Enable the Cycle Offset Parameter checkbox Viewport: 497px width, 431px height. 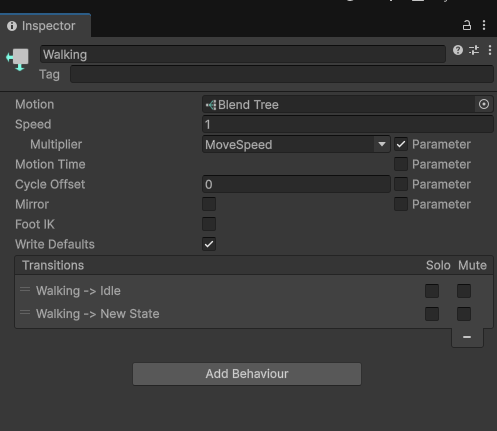[x=401, y=184]
